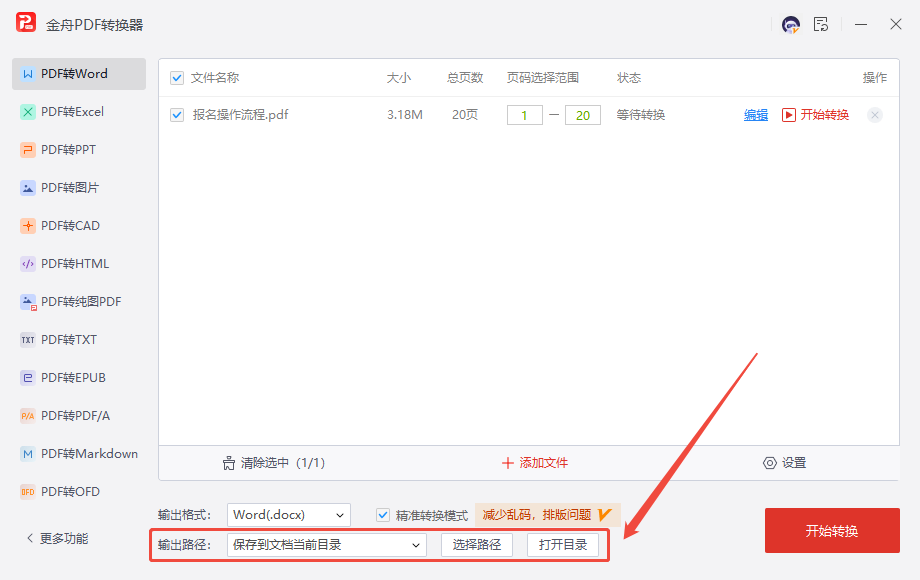
Task: Click the 3.18M file size cell
Action: [x=405, y=115]
